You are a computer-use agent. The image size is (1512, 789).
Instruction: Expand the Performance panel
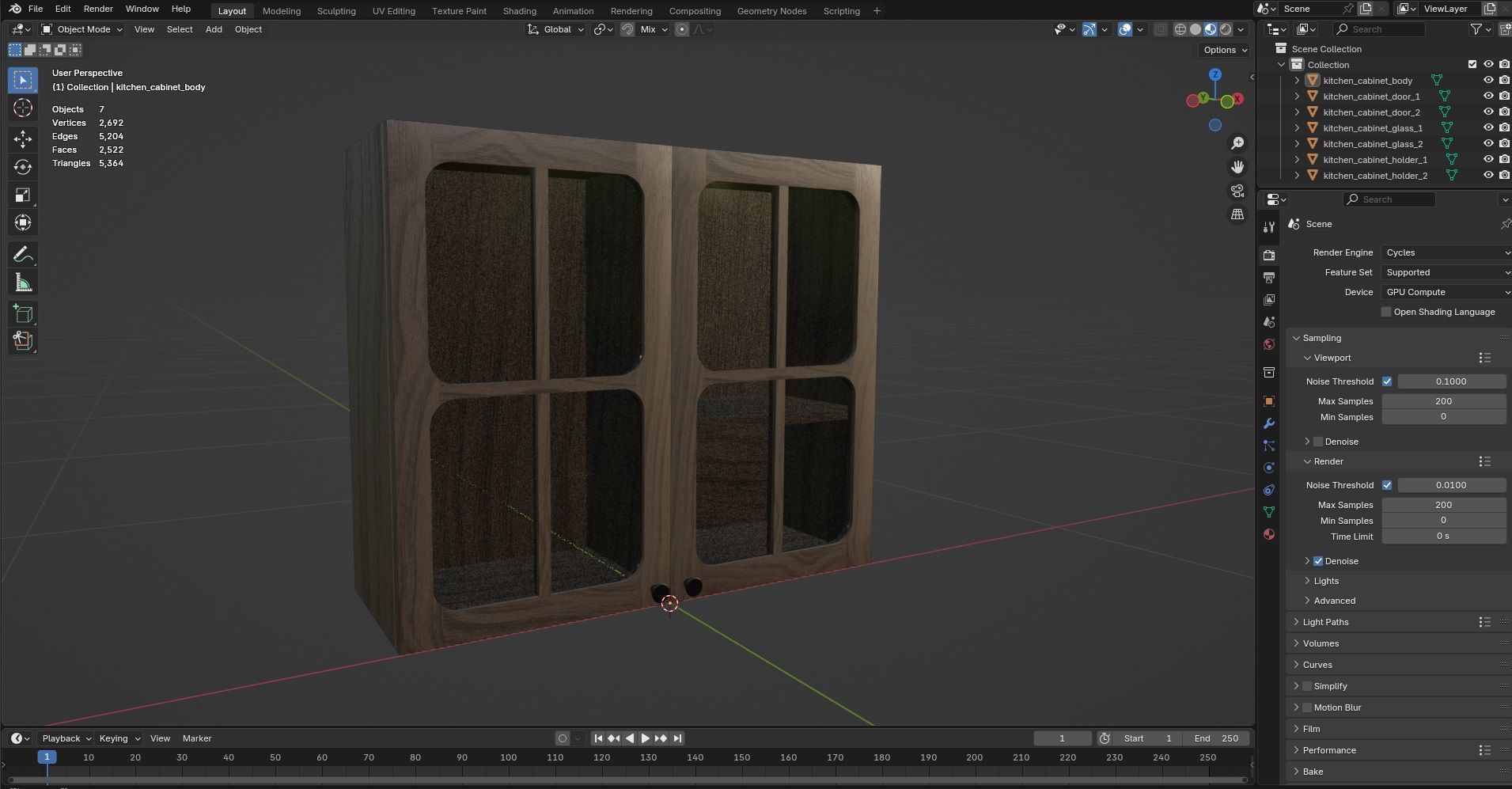click(1329, 750)
